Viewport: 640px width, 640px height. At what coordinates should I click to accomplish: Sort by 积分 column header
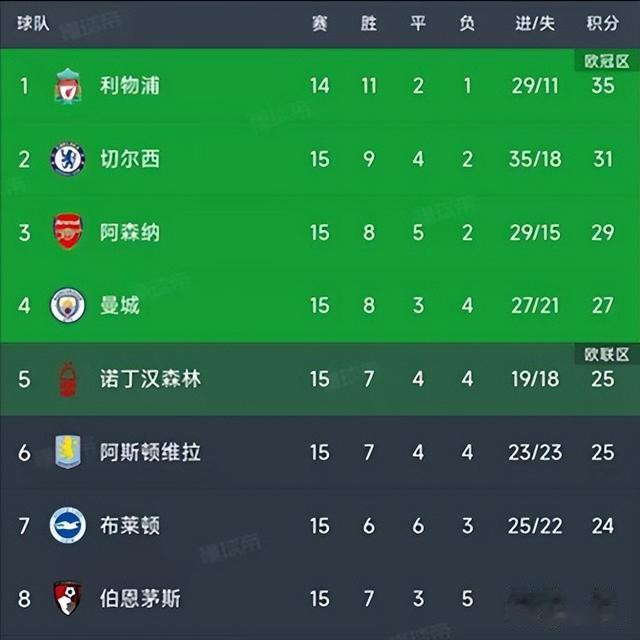click(x=603, y=23)
